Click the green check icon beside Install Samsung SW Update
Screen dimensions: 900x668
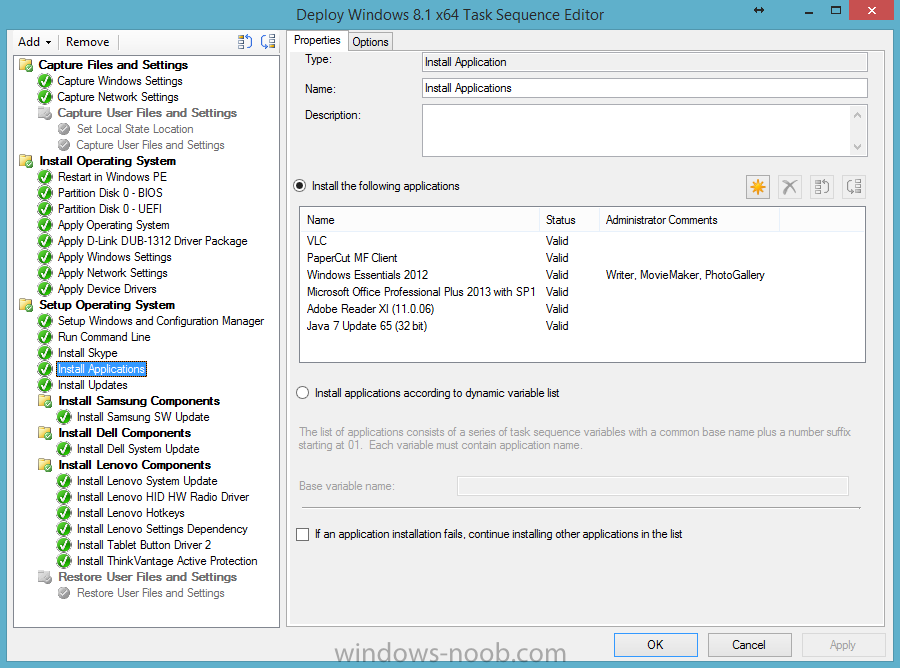pos(64,417)
